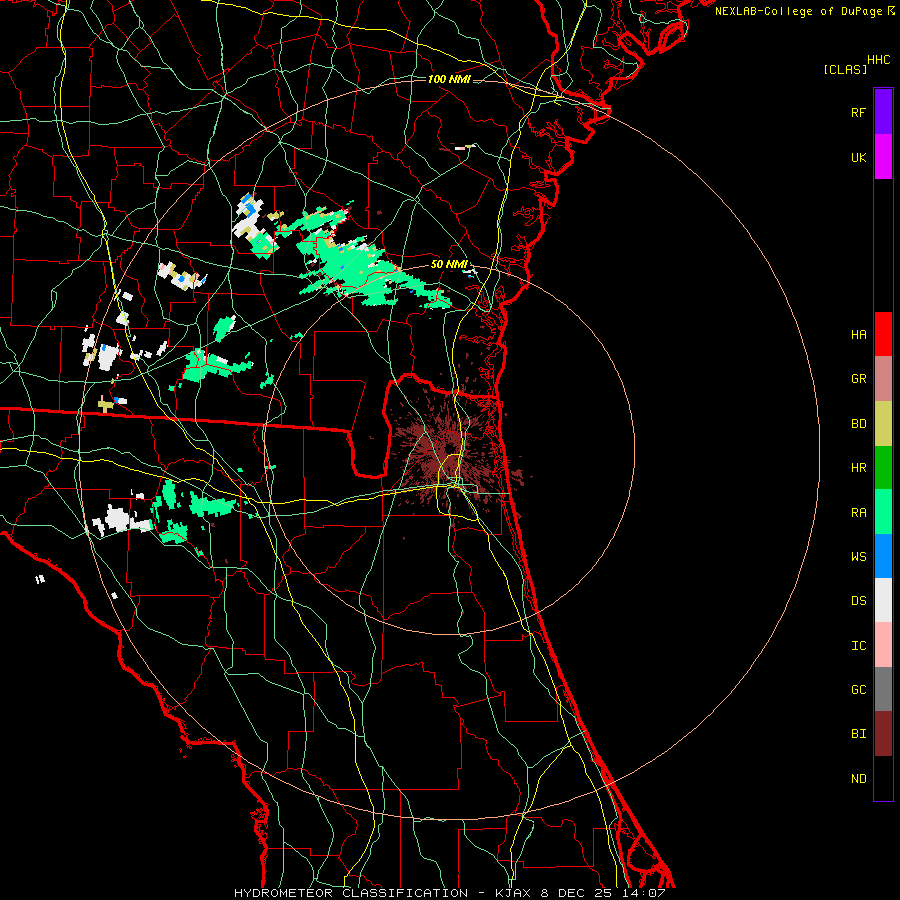Click the HA legend label

[858, 334]
